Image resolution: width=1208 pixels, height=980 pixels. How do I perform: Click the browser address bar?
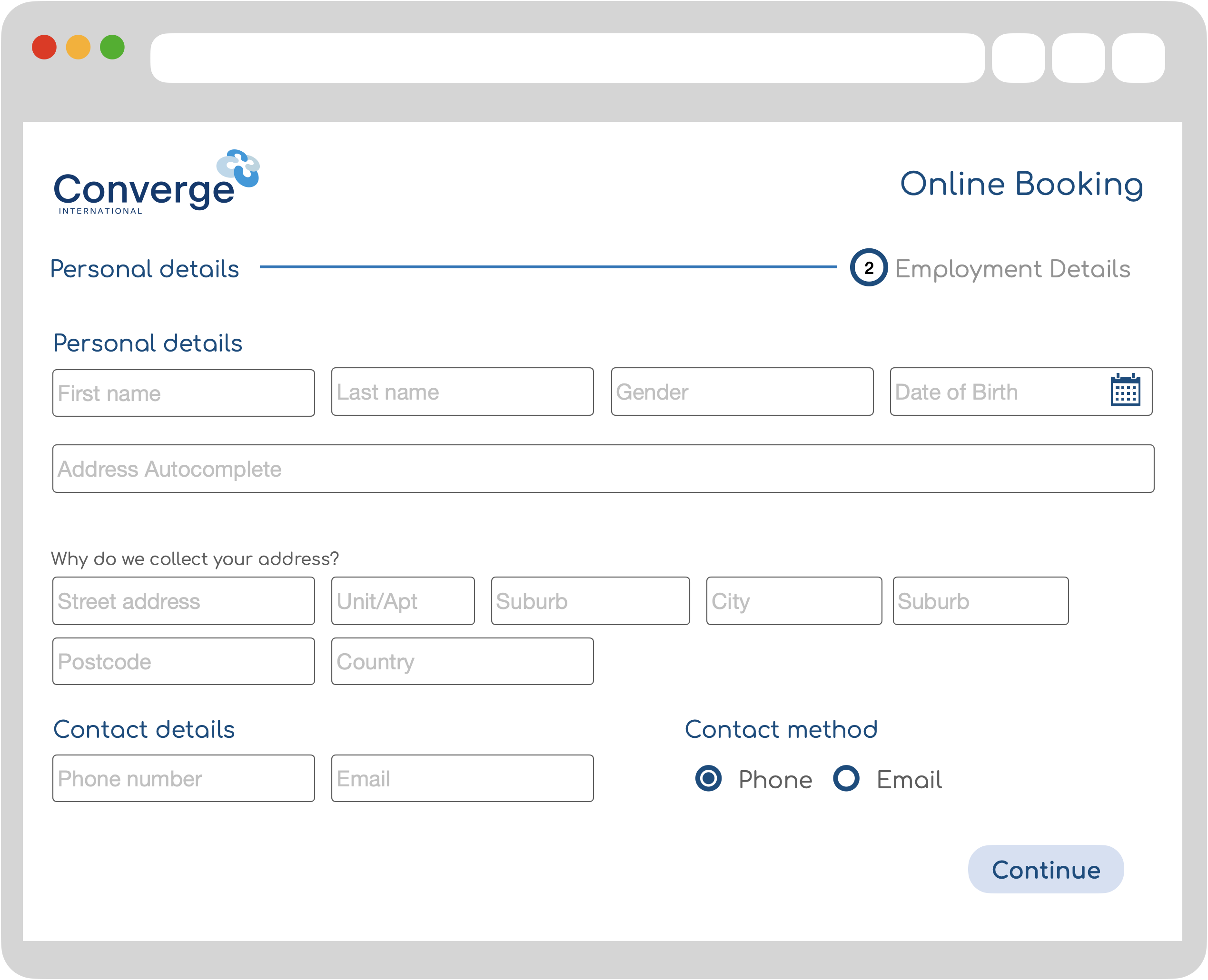(567, 58)
